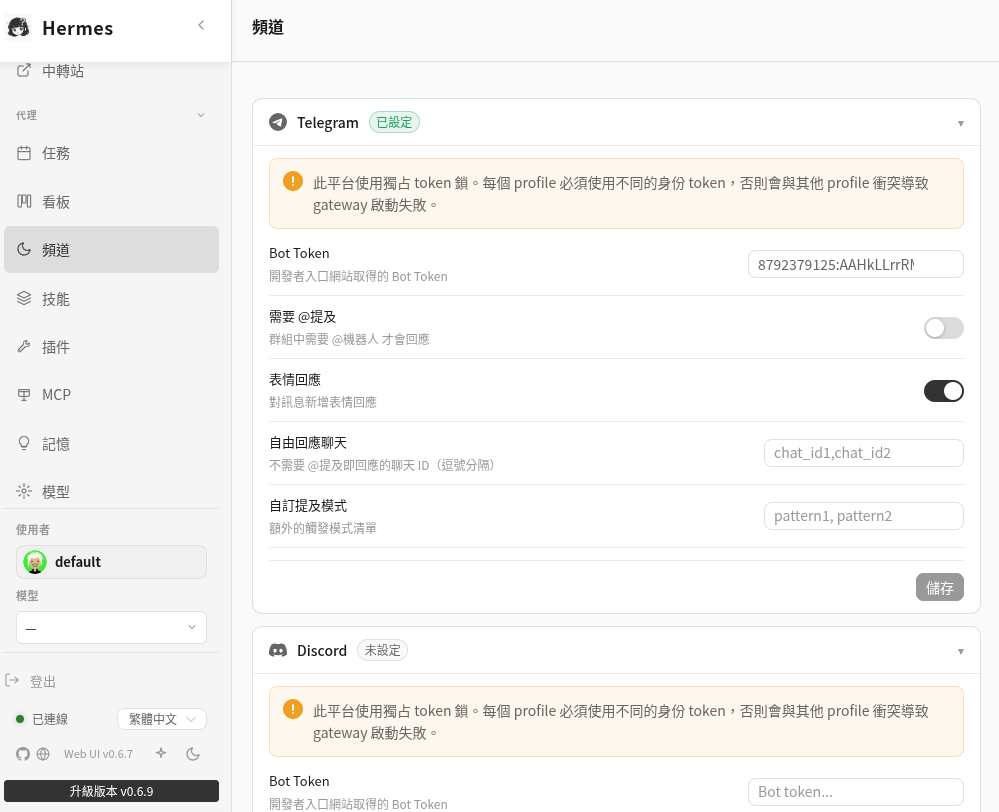The image size is (999, 812).
Task: Click the 登出 logout arrow icon
Action: [x=12, y=681]
